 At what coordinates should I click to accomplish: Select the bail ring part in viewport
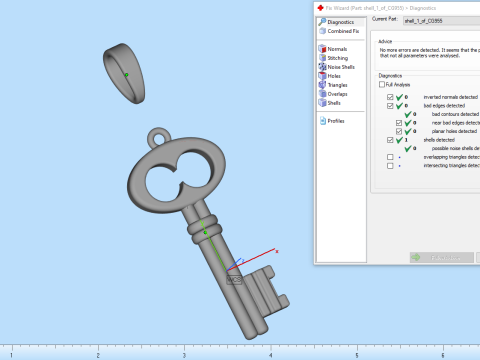point(124,73)
